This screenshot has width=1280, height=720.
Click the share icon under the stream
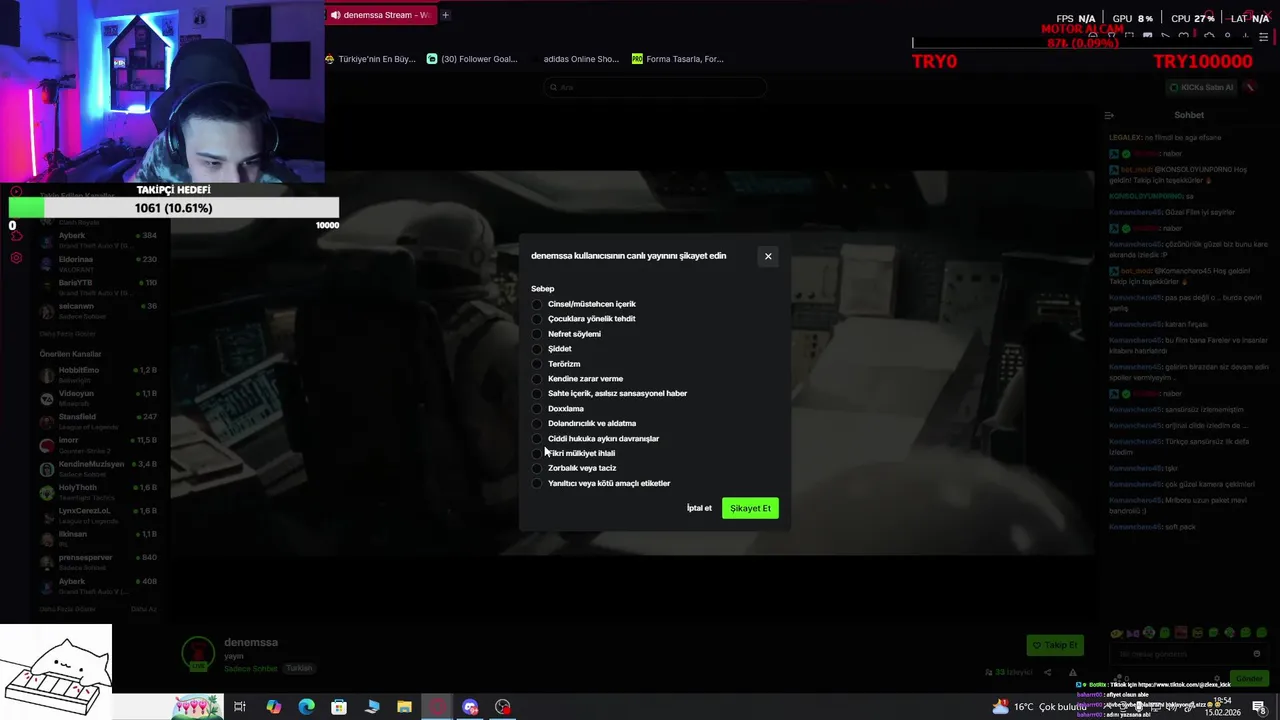click(x=1048, y=672)
